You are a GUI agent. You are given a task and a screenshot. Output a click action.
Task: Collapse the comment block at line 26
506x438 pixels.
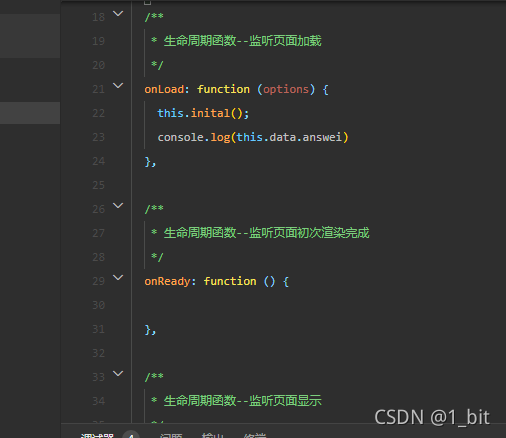118,206
